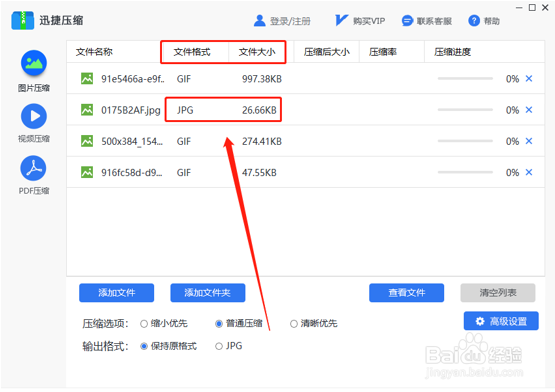Screen dimensions: 555x392
Task: Open 高级设置 advanced settings
Action: (501, 321)
